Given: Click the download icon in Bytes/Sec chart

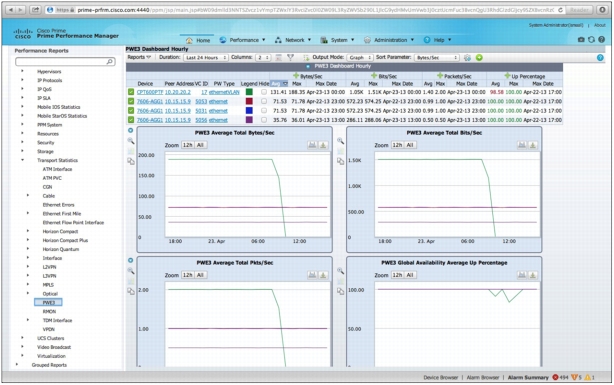Looking at the screenshot, I should tap(323, 145).
